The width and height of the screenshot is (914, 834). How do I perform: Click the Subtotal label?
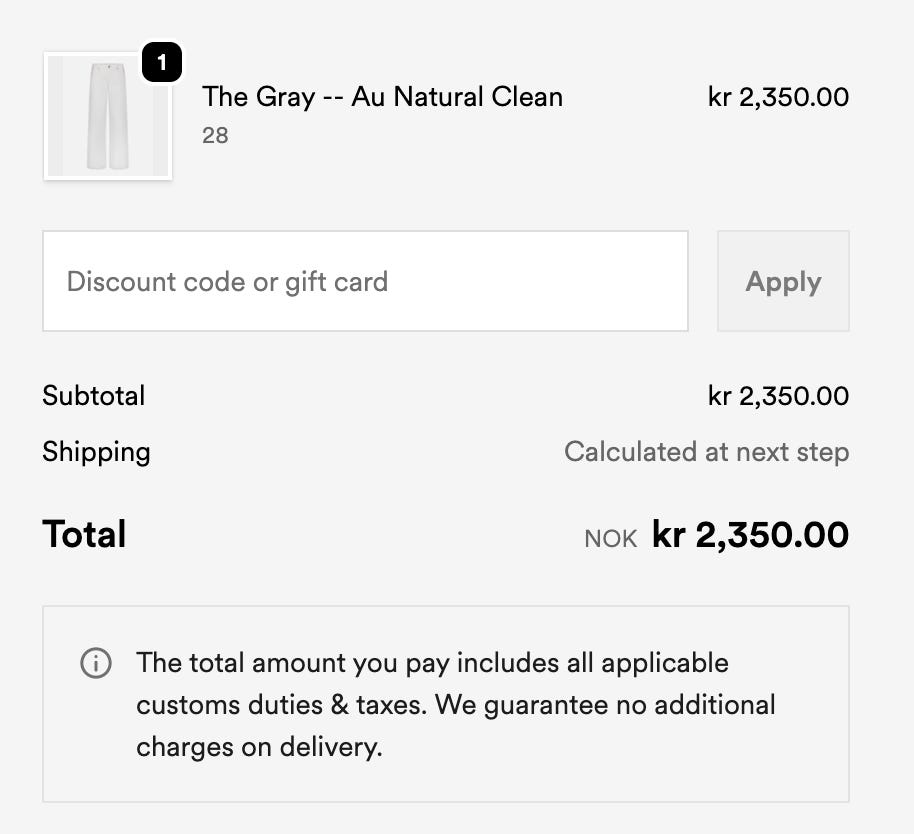[94, 396]
